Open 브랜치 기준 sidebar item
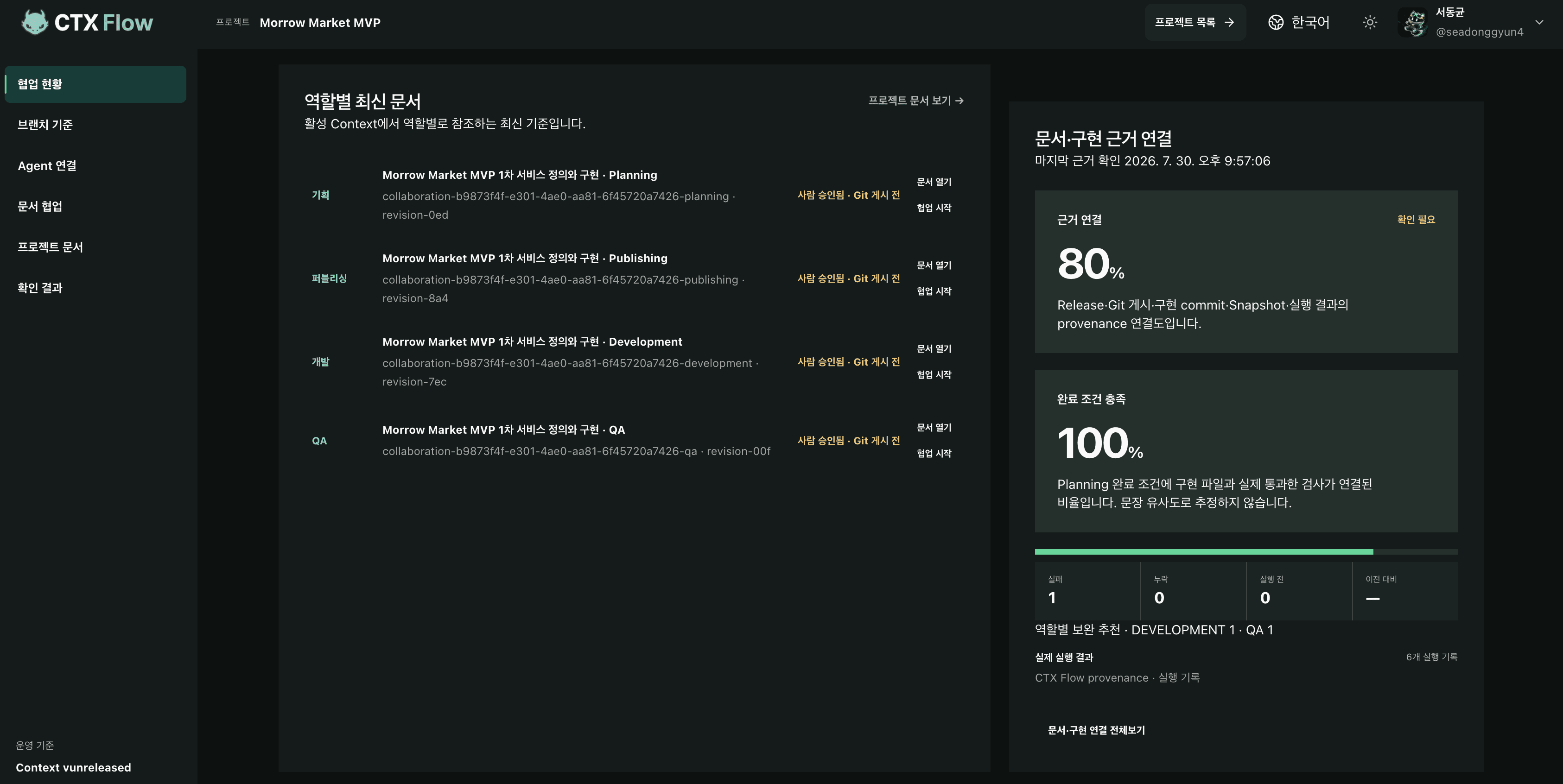Viewport: 1563px width, 784px height. (95, 125)
